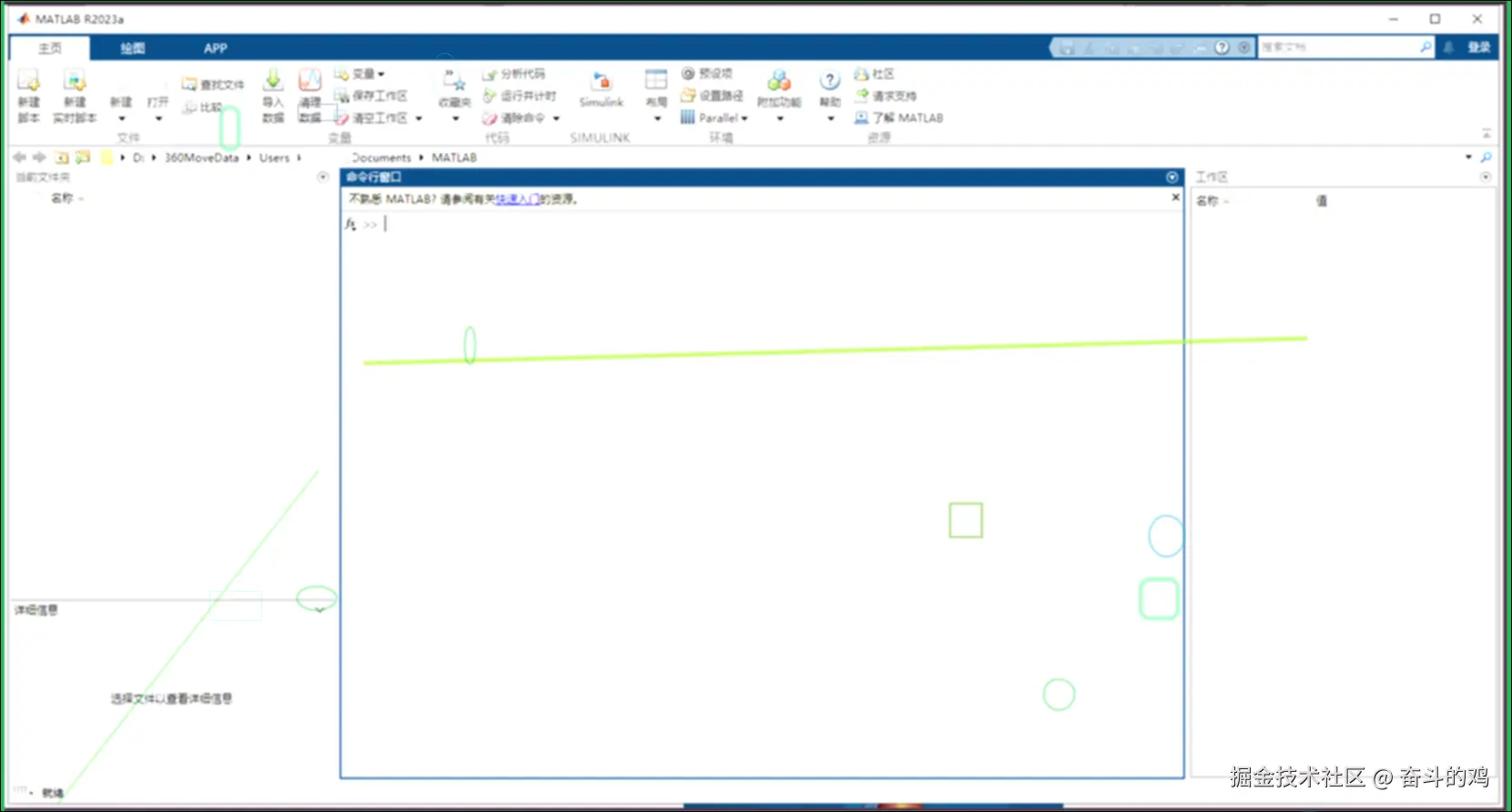Create a new script (新建脚本)

pos(28,96)
